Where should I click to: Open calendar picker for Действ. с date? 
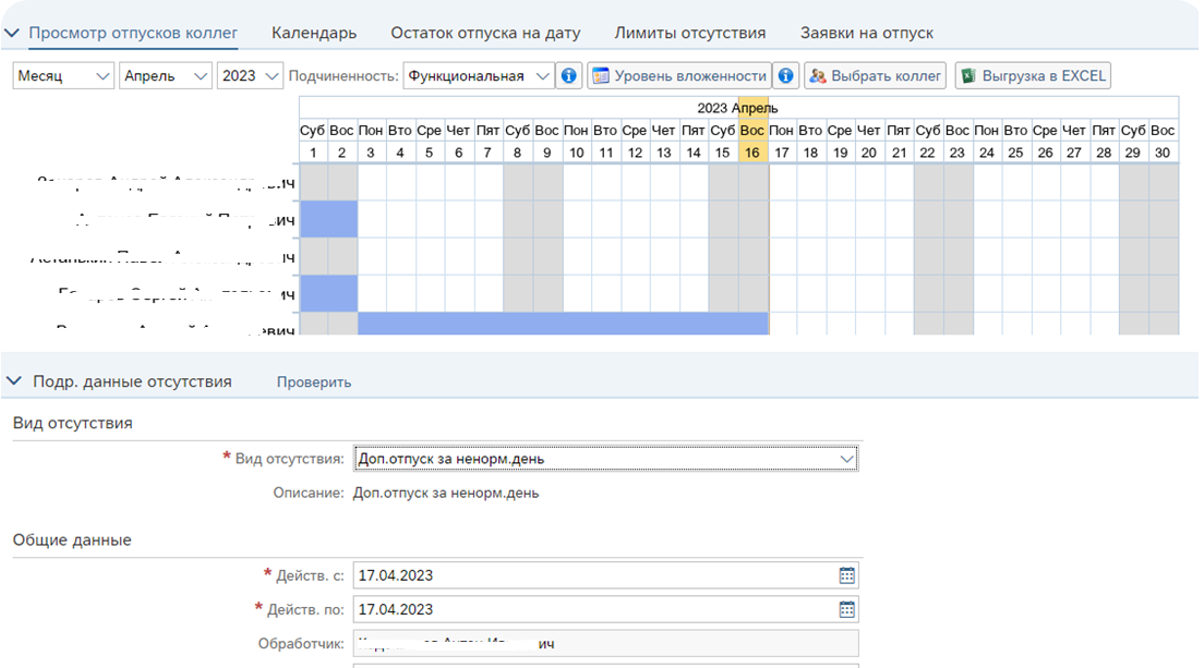point(846,575)
